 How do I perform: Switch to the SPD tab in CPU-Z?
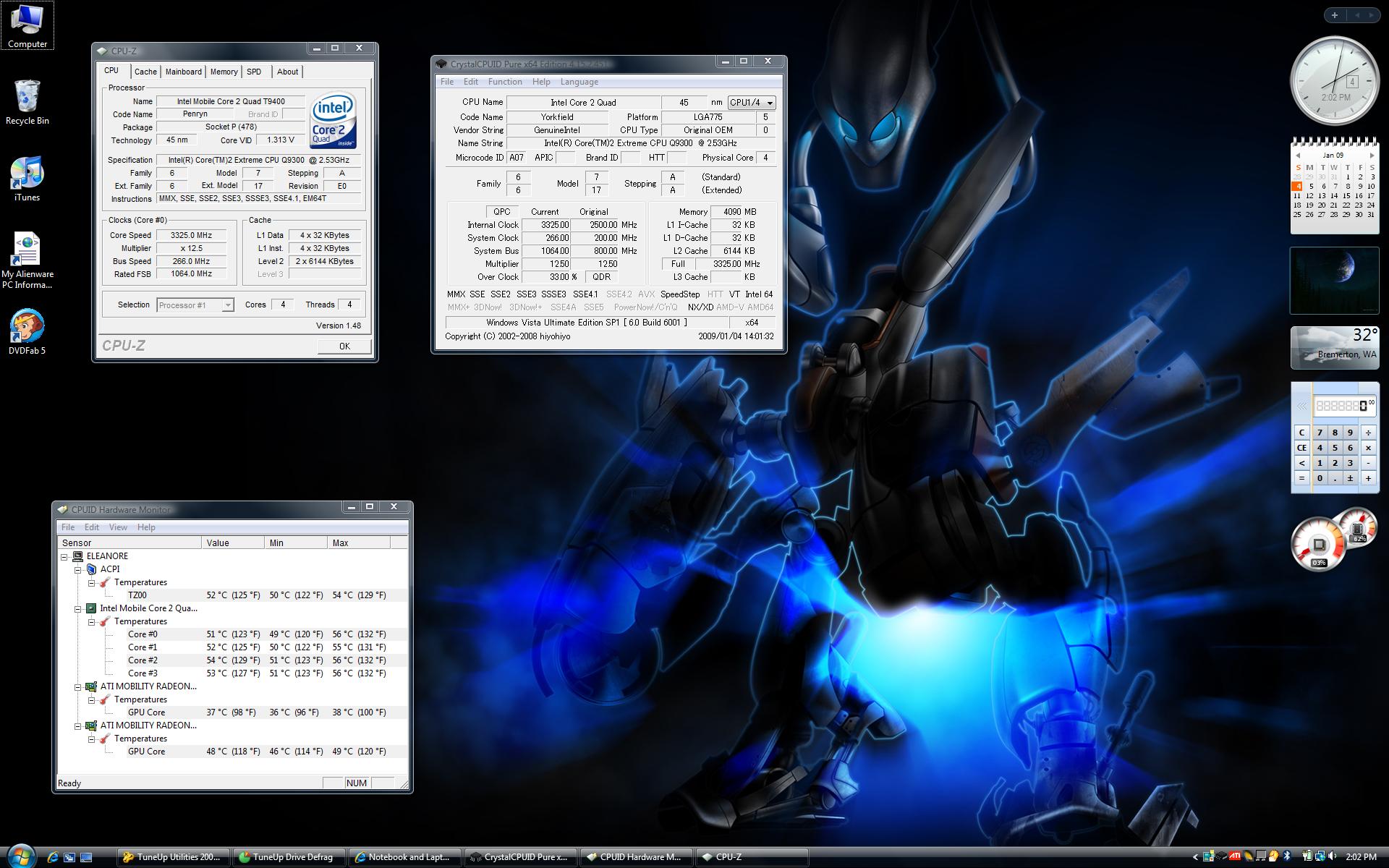[x=254, y=72]
